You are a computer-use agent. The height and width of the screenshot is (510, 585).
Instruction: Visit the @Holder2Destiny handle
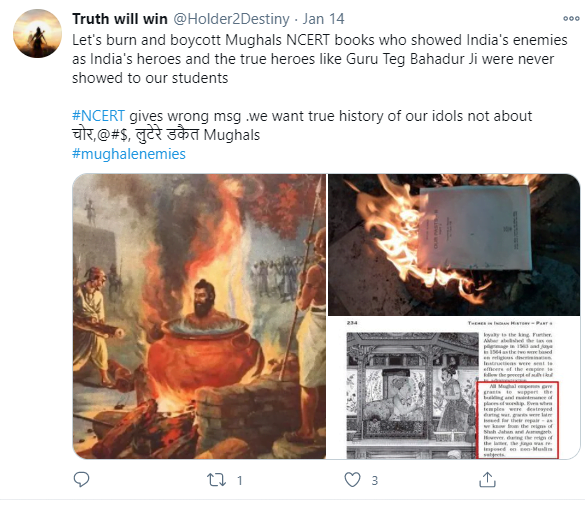coord(231,19)
